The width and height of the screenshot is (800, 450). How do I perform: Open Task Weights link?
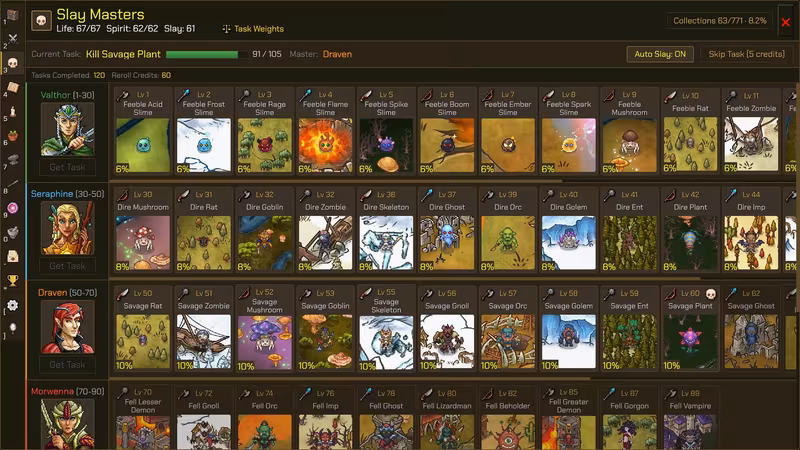pyautogui.click(x=259, y=29)
